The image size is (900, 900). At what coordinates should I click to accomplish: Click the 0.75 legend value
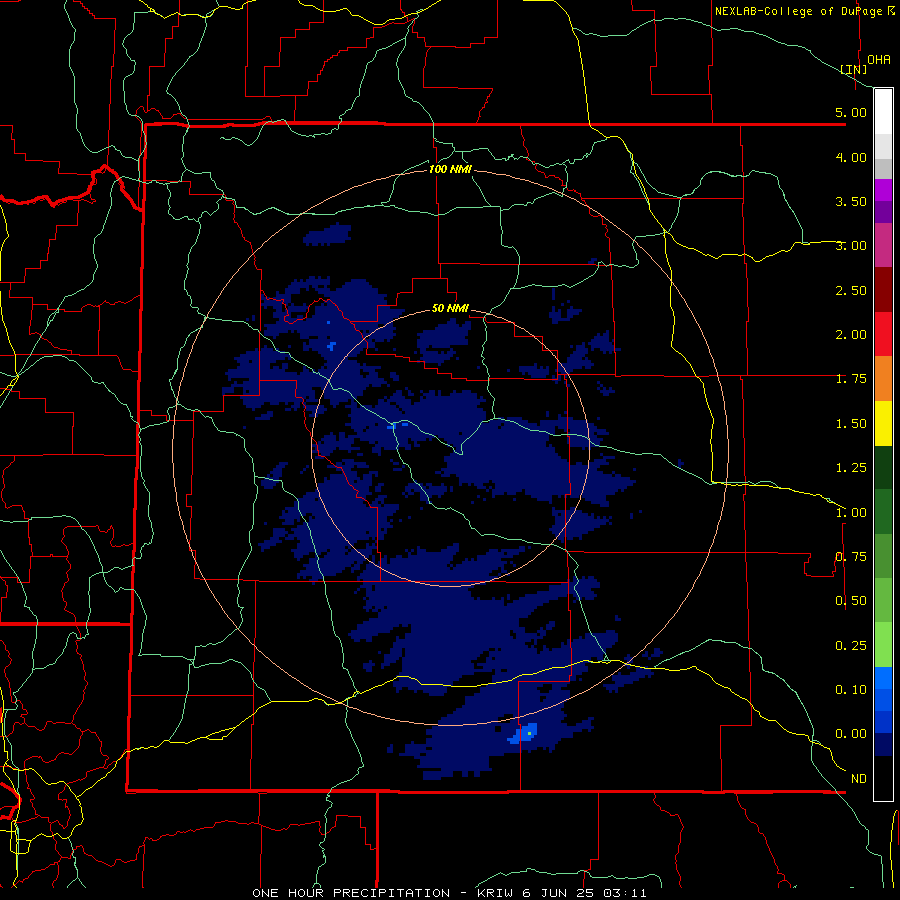point(851,557)
